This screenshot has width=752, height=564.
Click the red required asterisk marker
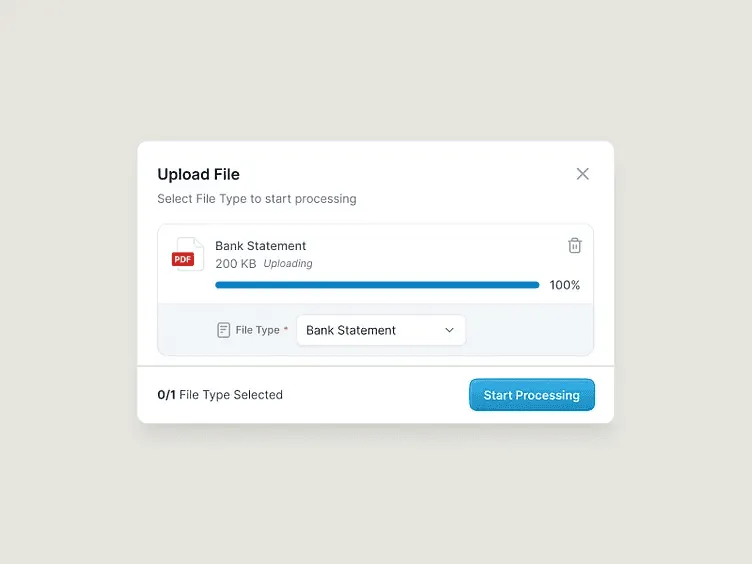coord(286,329)
